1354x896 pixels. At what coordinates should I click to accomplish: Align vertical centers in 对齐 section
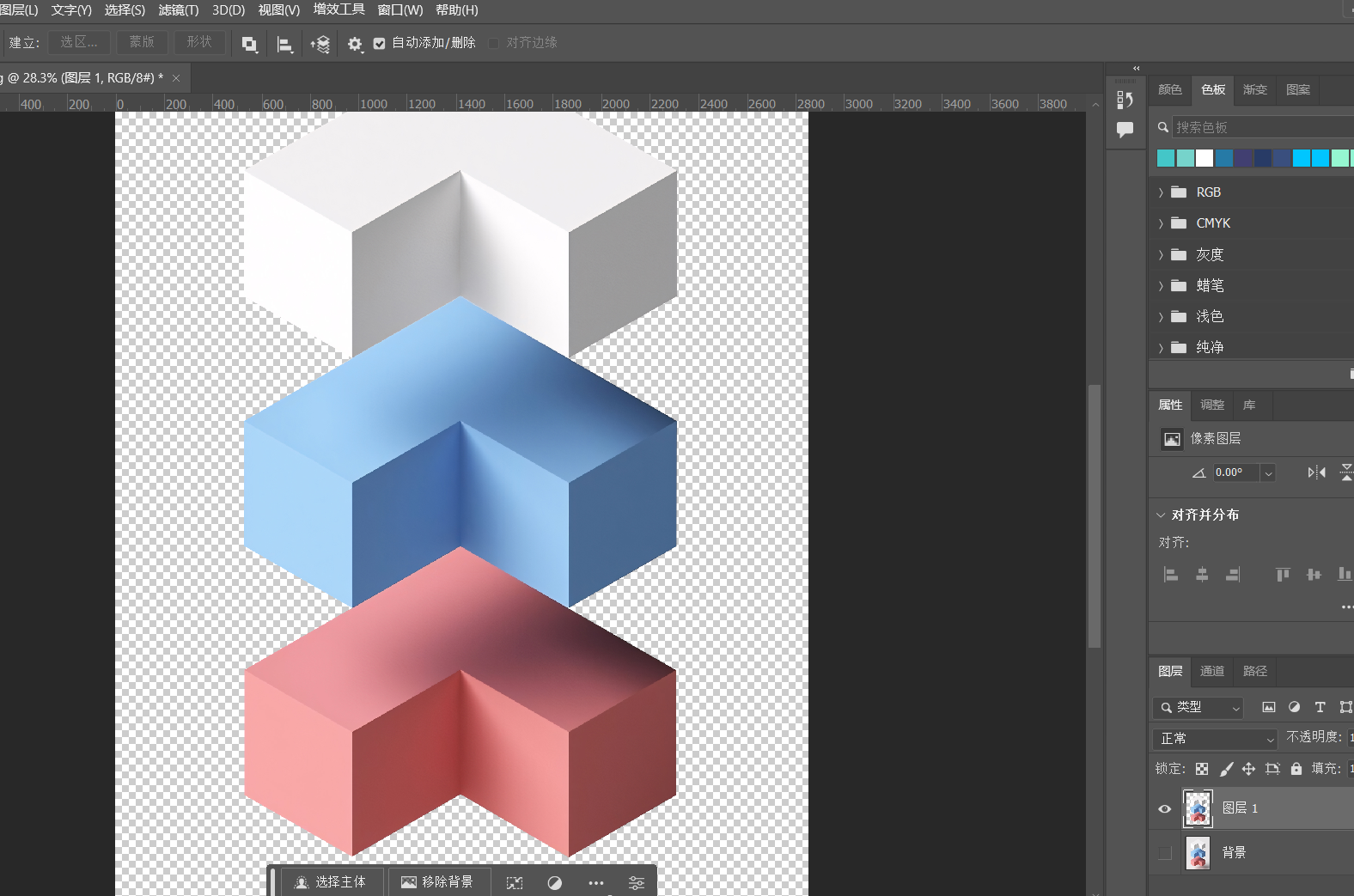point(1314,575)
